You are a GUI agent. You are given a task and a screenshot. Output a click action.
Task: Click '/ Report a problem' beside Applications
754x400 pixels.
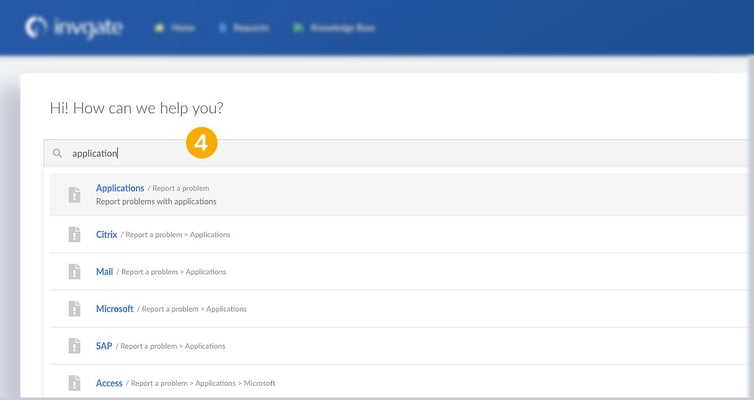click(x=178, y=188)
